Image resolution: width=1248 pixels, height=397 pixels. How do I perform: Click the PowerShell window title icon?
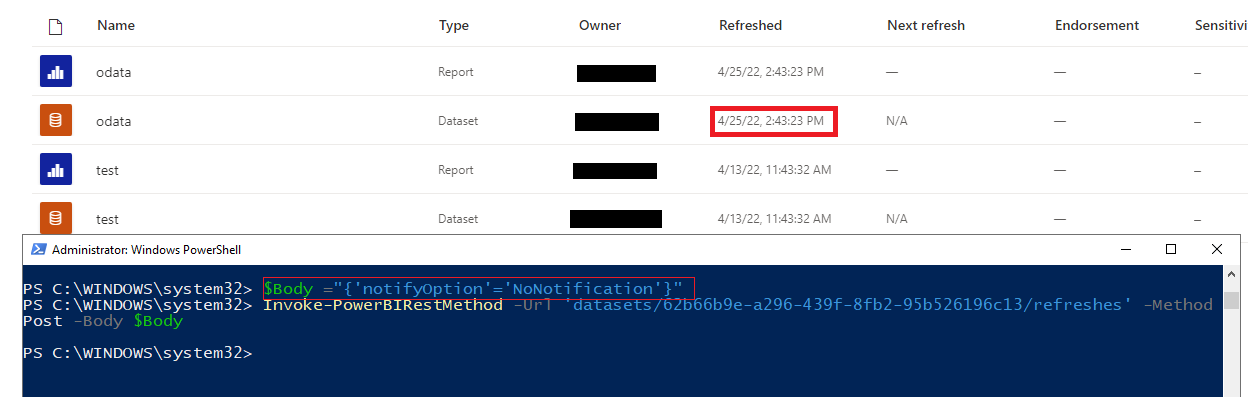coord(38,249)
